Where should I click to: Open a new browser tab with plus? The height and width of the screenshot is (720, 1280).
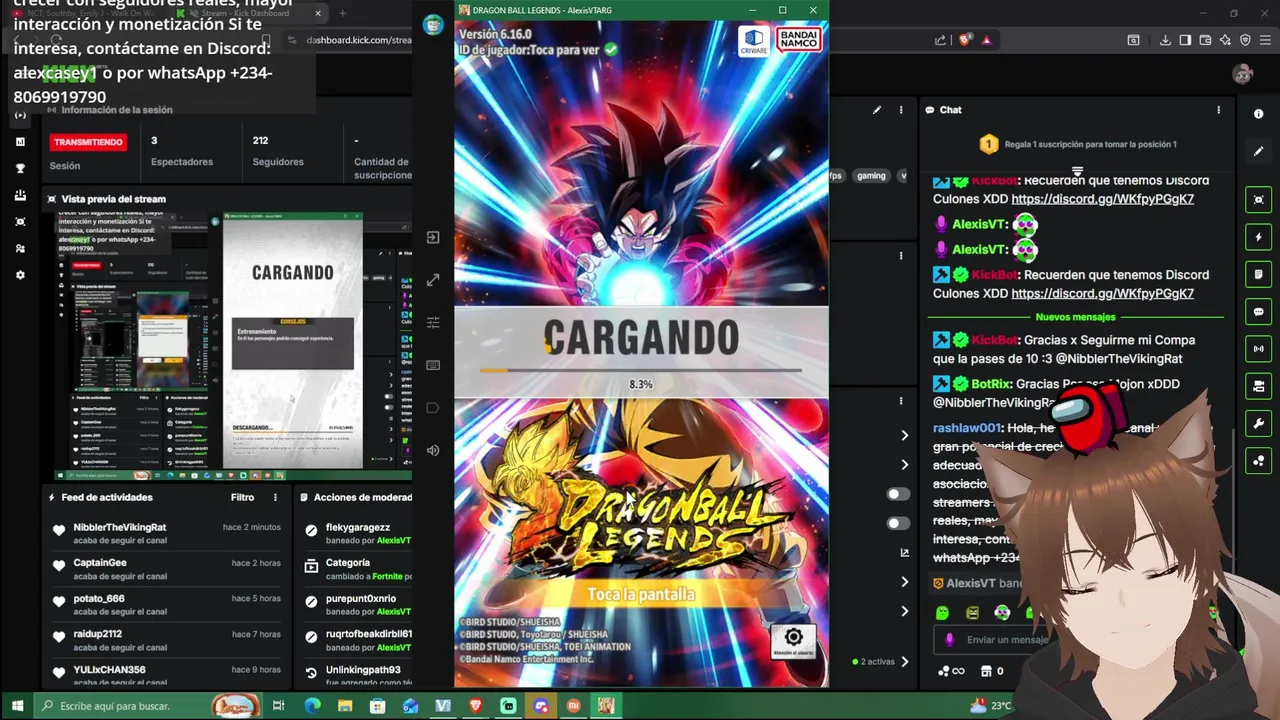pos(342,13)
